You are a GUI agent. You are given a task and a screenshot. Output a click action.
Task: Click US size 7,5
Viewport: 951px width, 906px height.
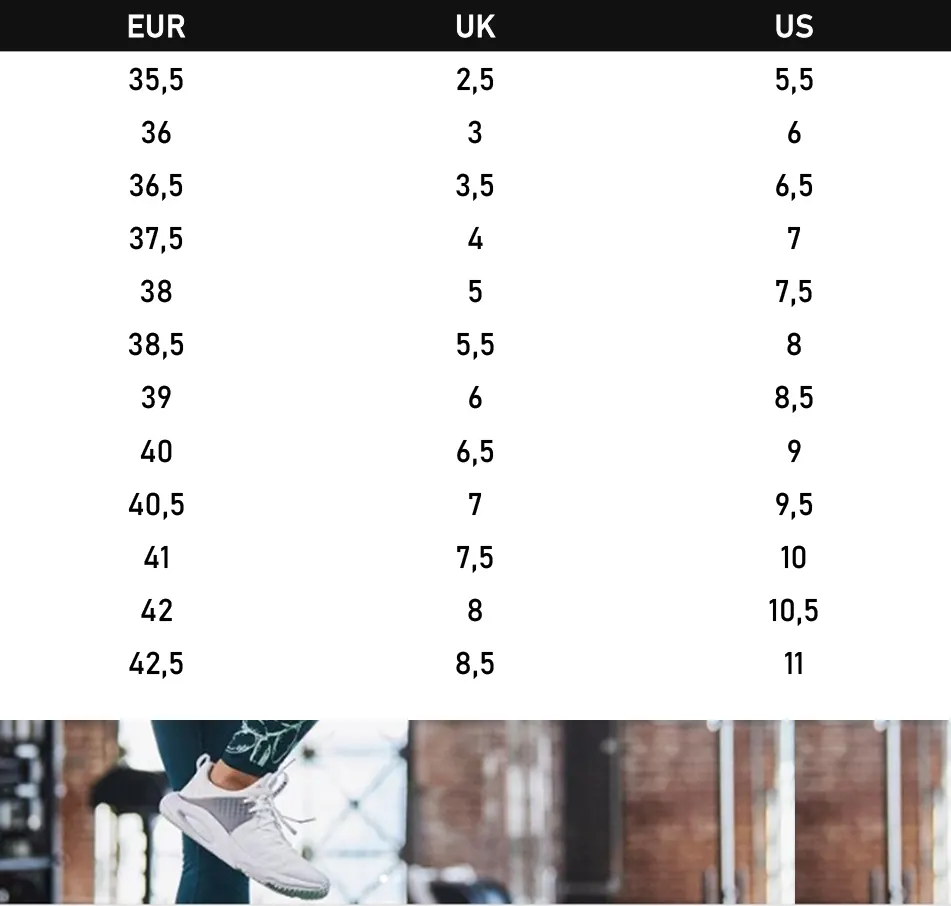pyautogui.click(x=794, y=292)
